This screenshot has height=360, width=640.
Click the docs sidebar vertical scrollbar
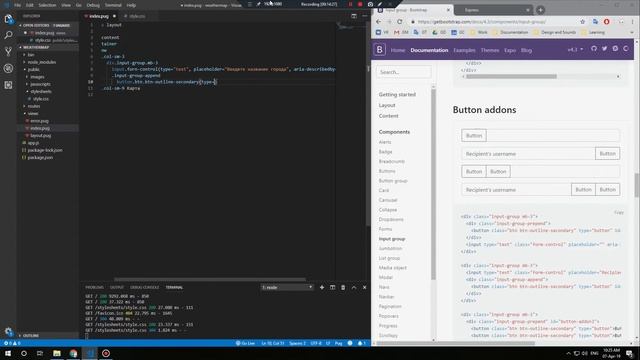coord(433,184)
